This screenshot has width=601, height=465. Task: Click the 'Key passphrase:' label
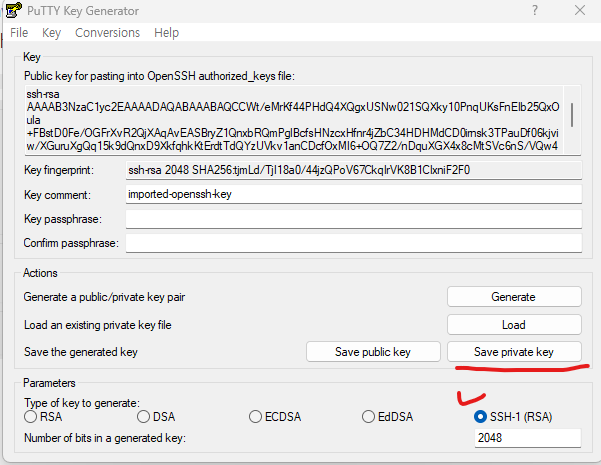(63, 219)
